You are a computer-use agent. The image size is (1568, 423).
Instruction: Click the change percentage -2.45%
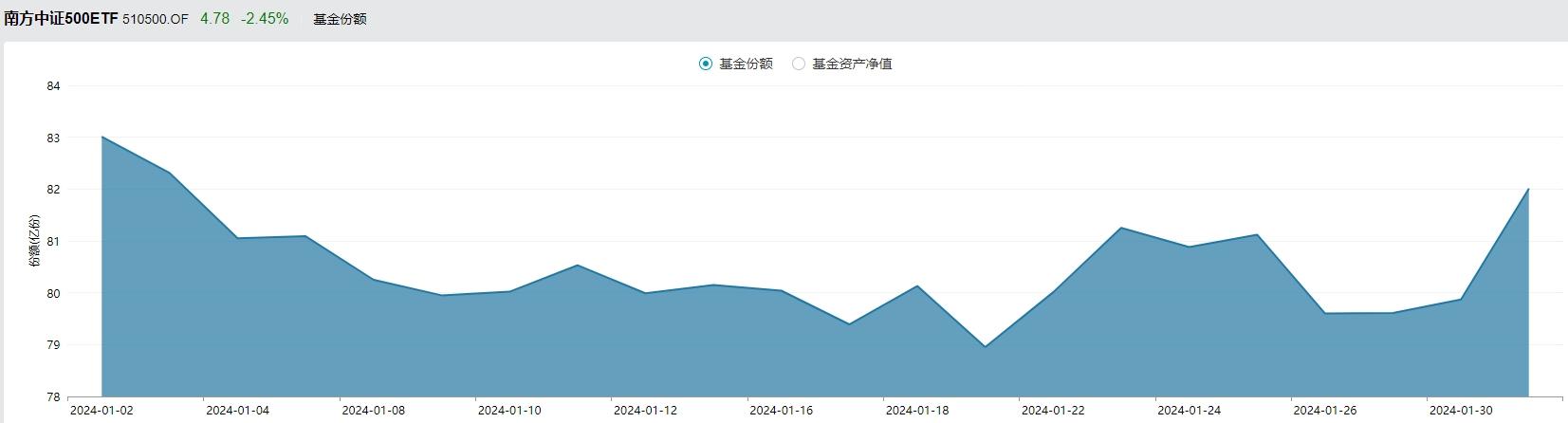(265, 18)
